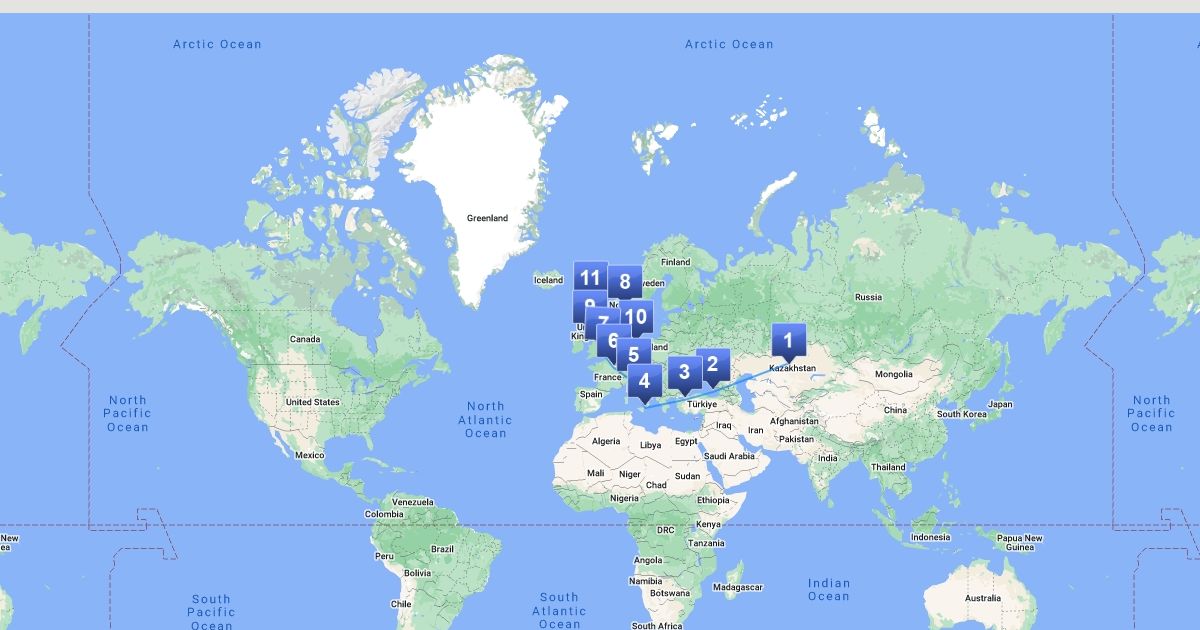Click the Bolivia label
This screenshot has width=1200, height=630.
(417, 573)
